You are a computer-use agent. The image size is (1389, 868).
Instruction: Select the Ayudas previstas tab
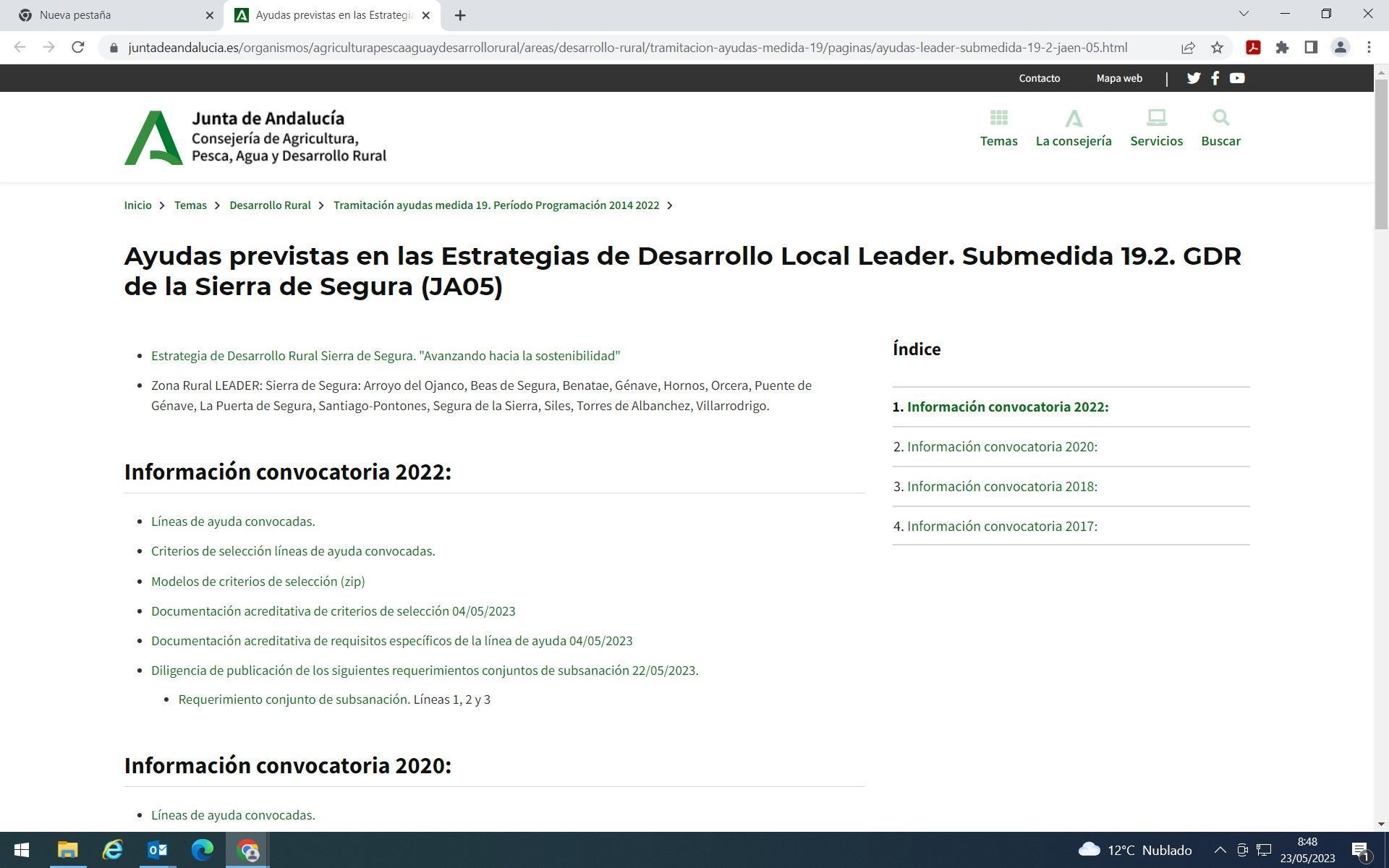333,15
